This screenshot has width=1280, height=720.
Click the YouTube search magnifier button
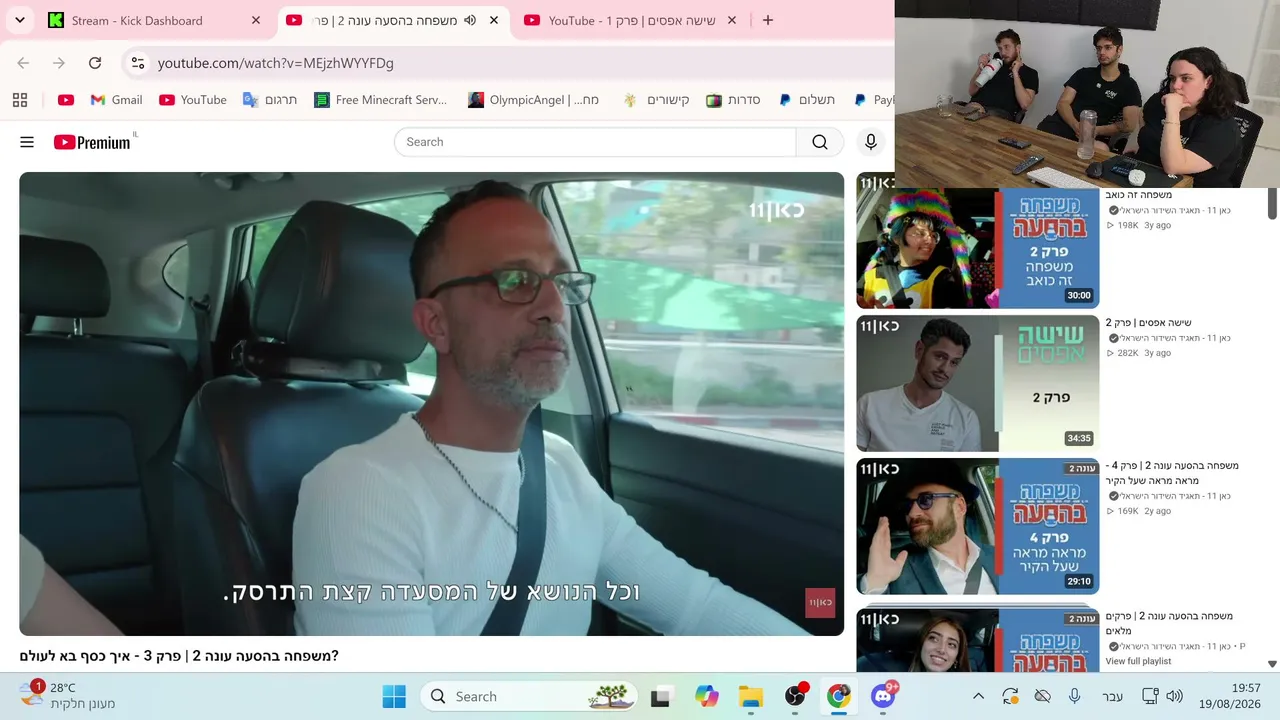[x=820, y=142]
